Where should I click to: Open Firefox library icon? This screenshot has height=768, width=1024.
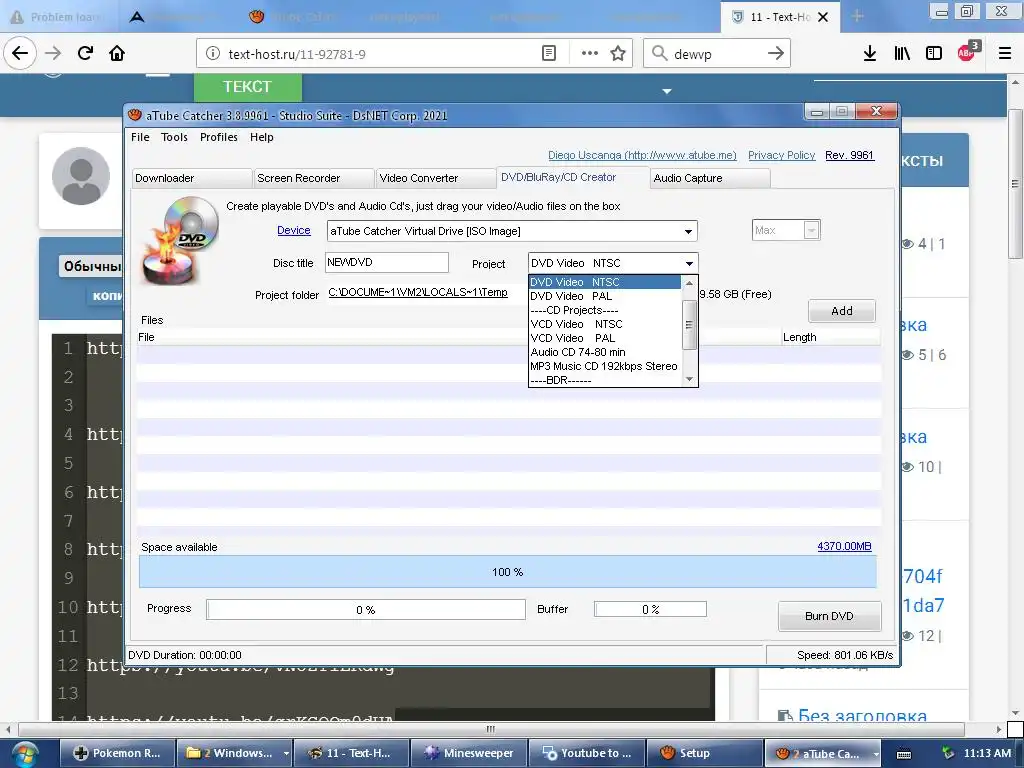(902, 53)
